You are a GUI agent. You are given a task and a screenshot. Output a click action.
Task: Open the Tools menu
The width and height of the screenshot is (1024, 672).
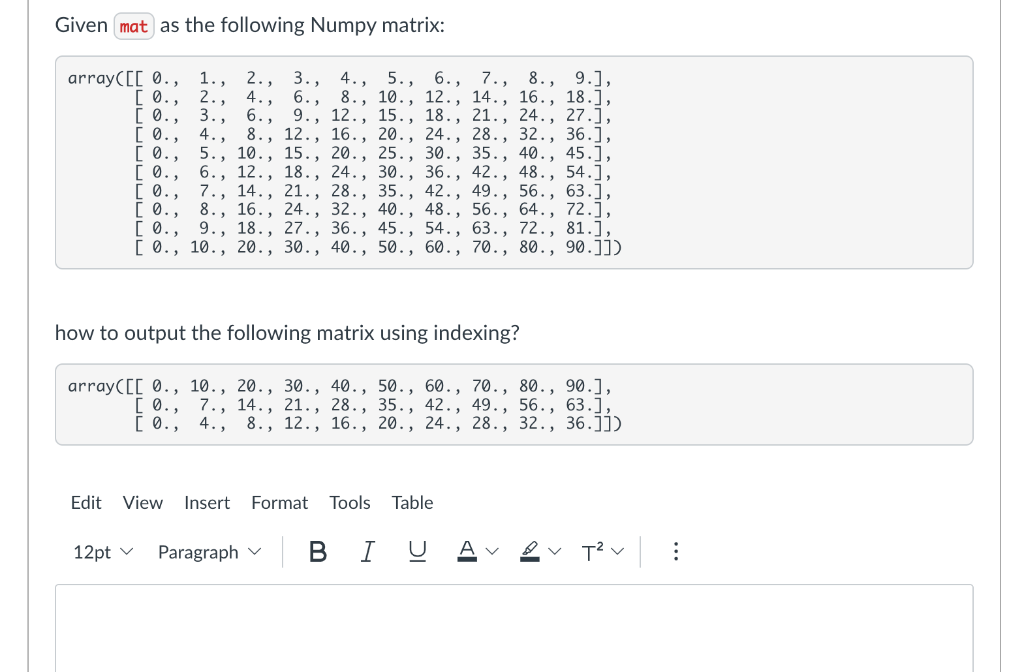click(x=349, y=503)
